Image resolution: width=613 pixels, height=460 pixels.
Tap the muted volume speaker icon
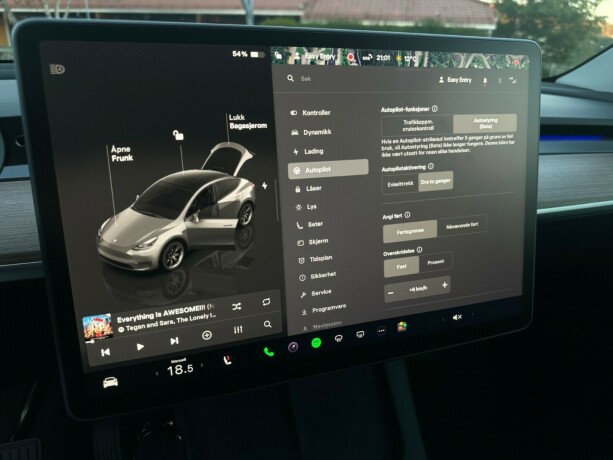[x=457, y=317]
